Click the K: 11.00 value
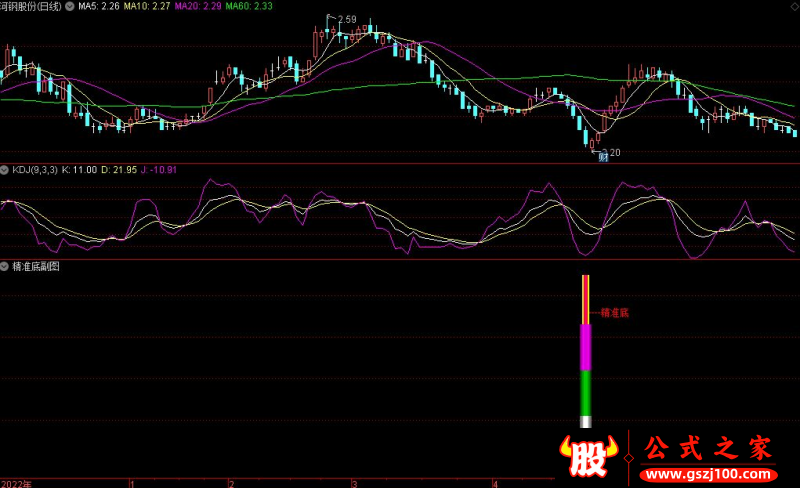The height and width of the screenshot is (488, 800). coord(79,169)
